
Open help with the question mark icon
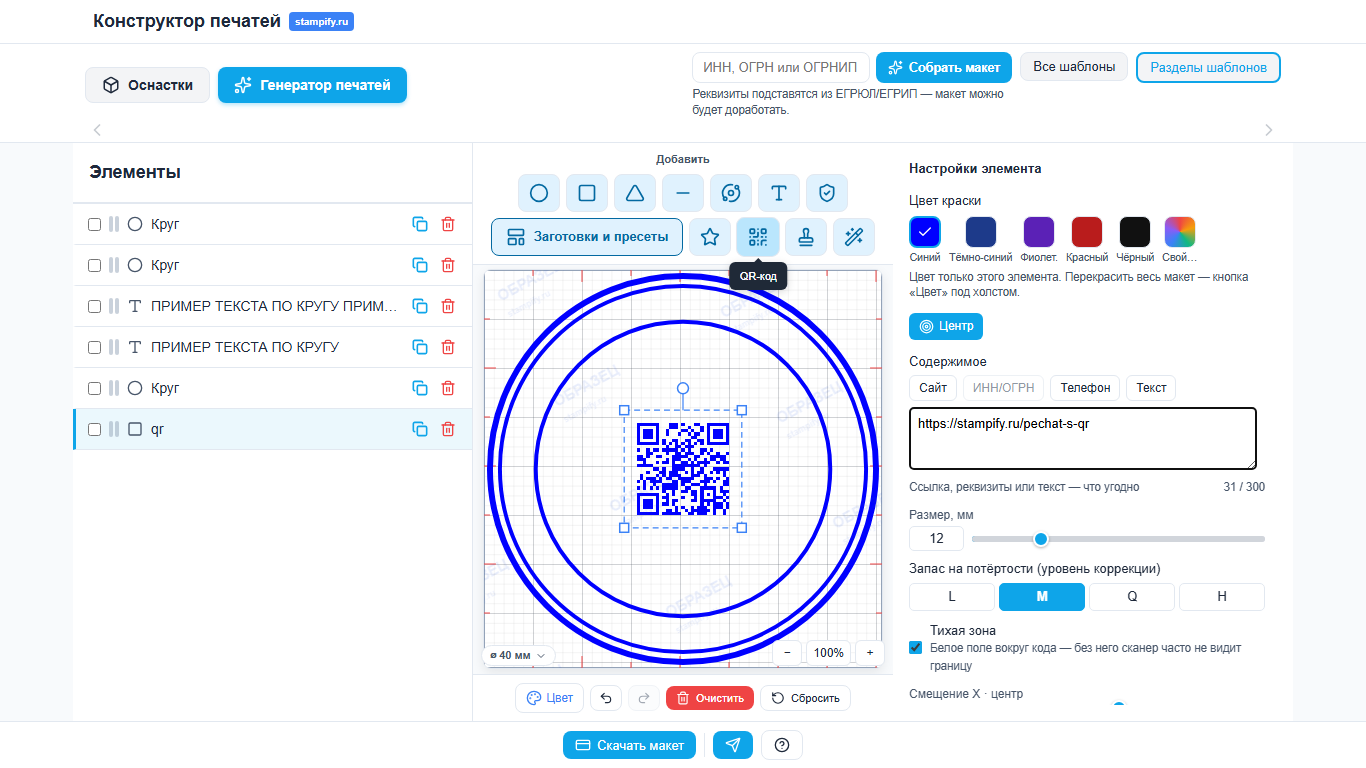[782, 745]
